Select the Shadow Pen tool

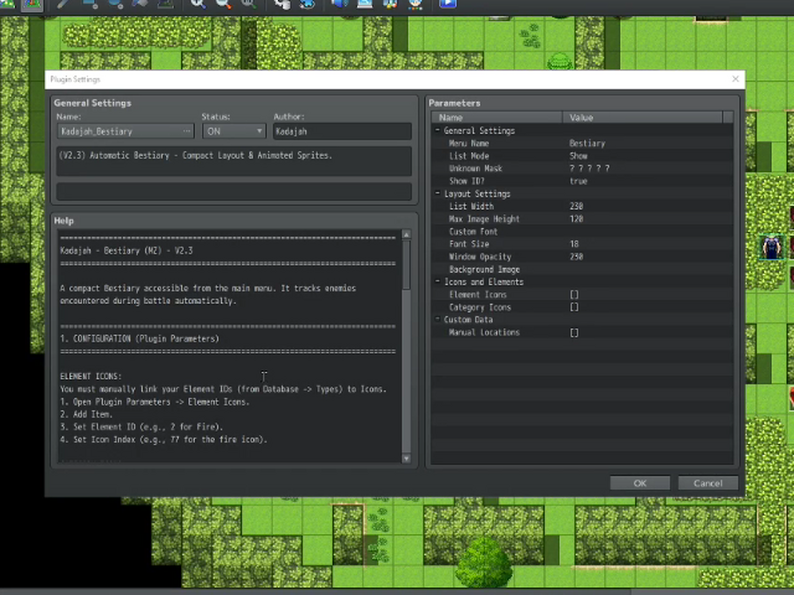[x=166, y=4]
